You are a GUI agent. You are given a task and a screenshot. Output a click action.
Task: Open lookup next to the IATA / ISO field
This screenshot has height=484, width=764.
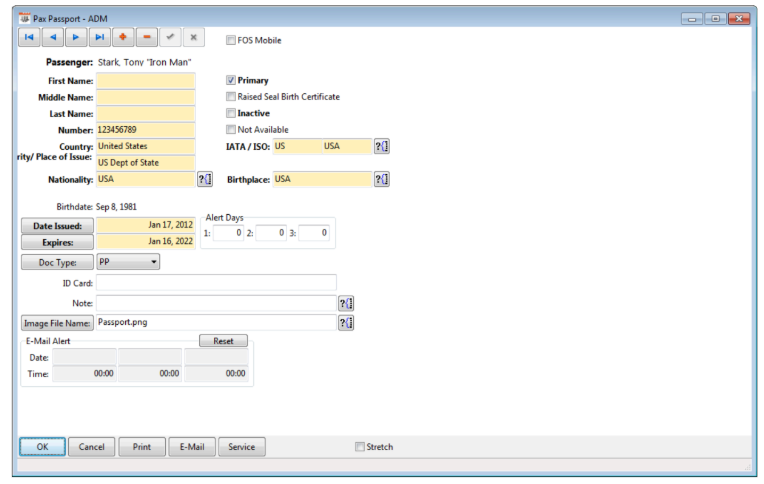click(x=381, y=146)
